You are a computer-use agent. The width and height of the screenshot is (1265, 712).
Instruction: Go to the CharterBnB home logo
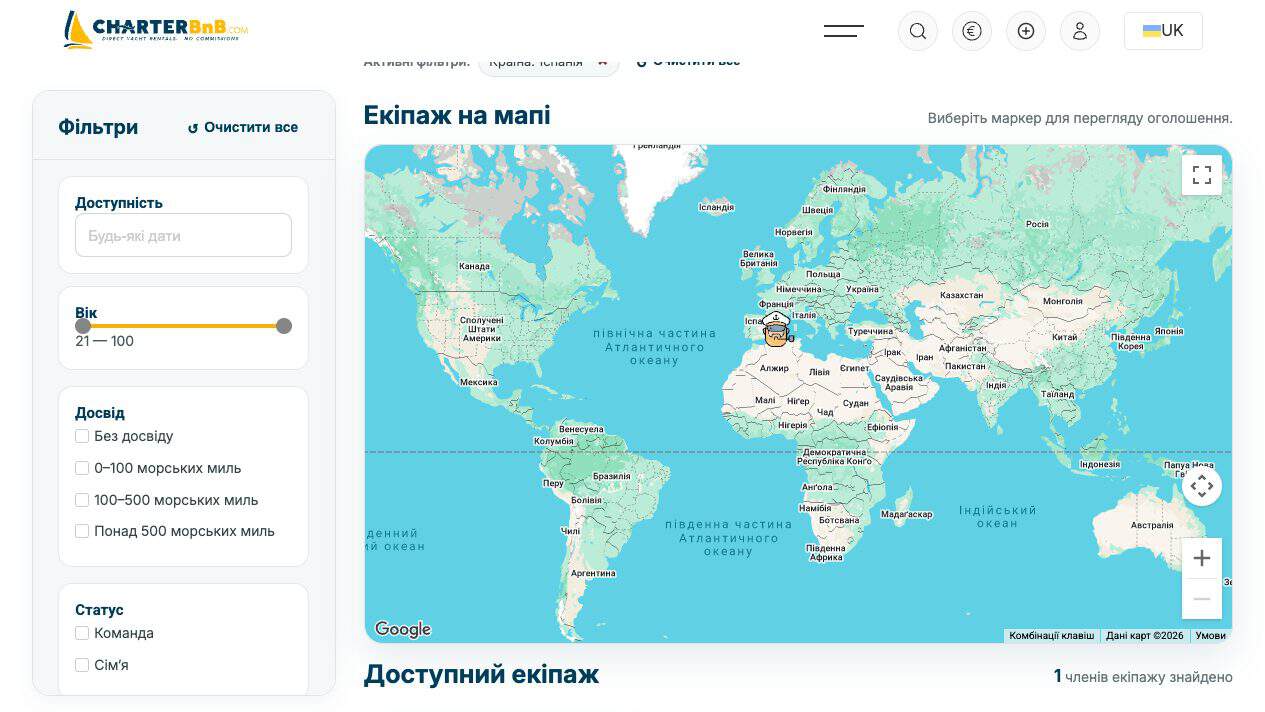[155, 29]
